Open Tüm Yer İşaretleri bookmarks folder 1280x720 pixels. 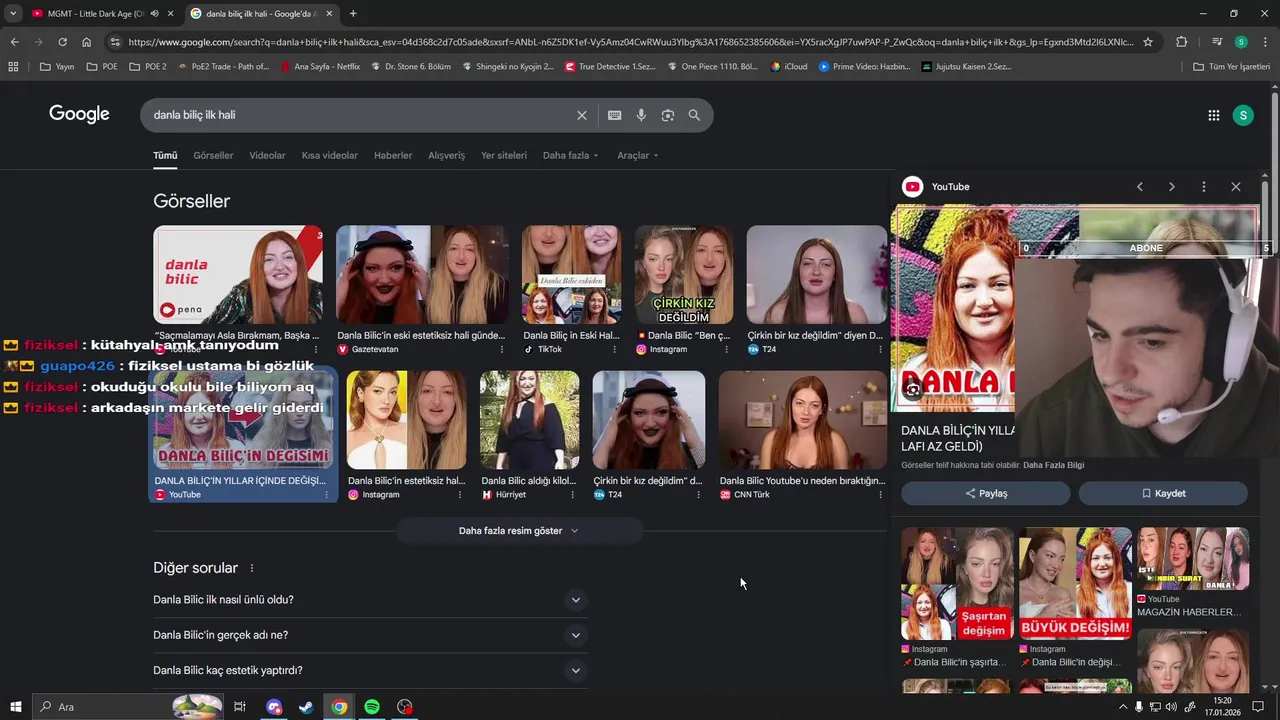(1232, 67)
